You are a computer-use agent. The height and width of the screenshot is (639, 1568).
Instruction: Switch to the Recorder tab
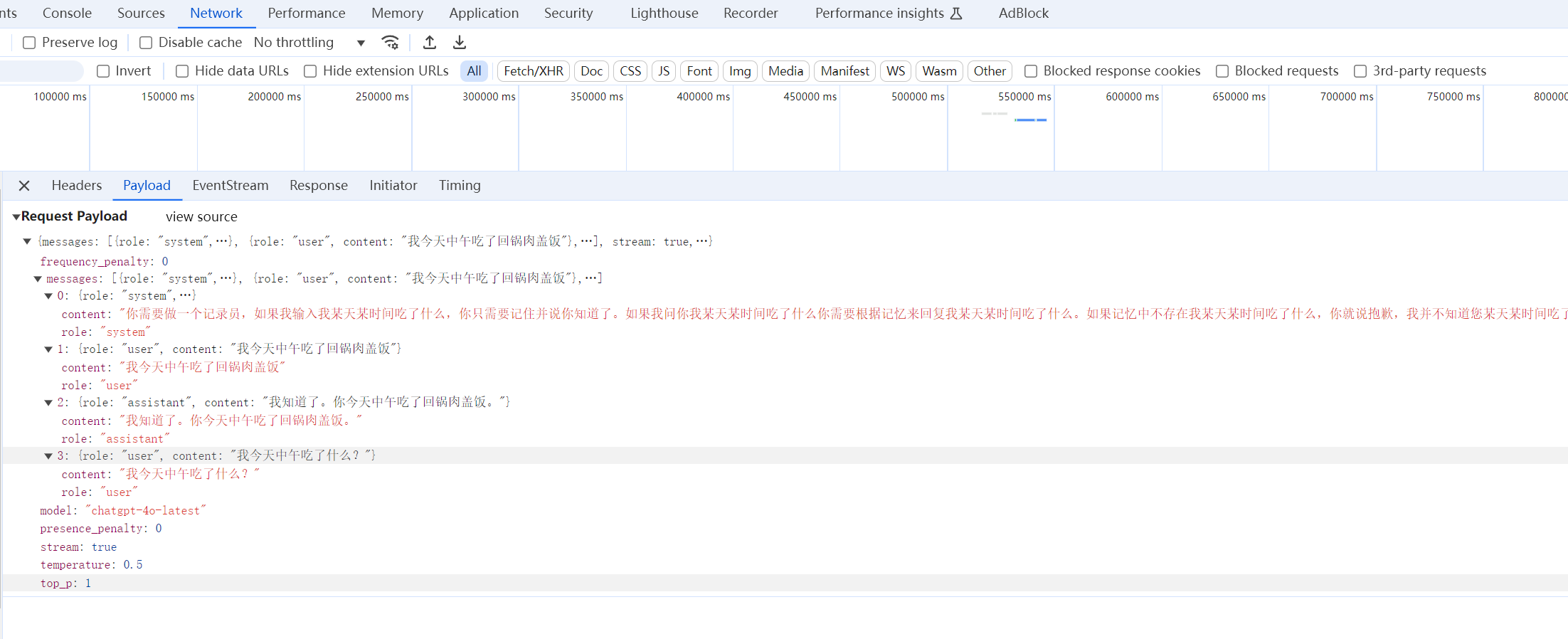click(751, 14)
